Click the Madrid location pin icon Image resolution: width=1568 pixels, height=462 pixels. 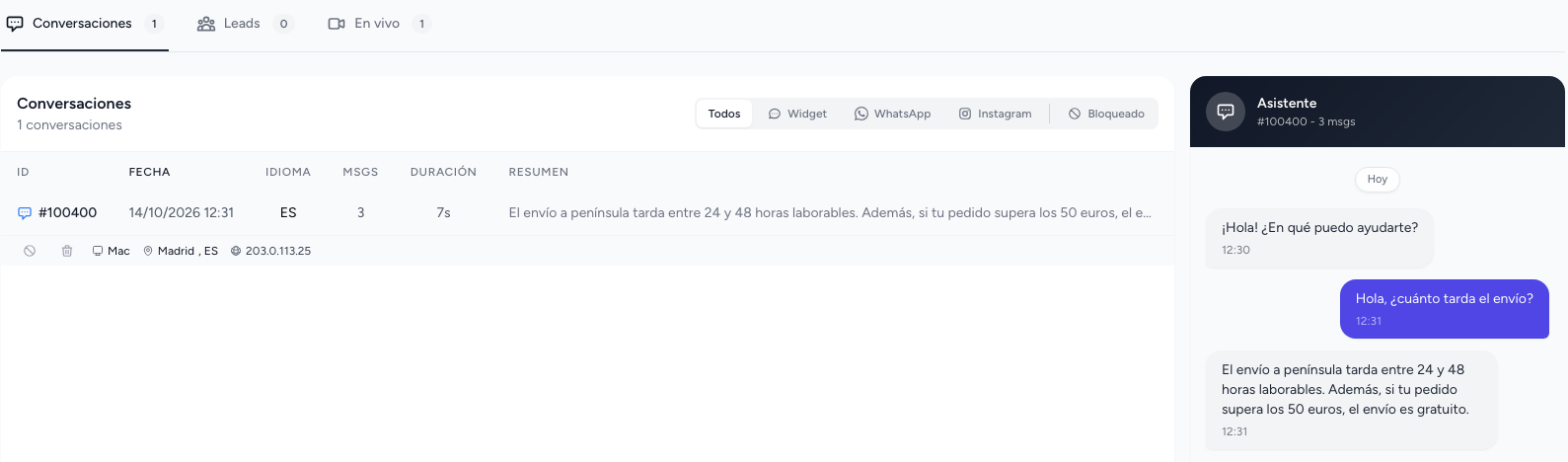[x=148, y=251]
